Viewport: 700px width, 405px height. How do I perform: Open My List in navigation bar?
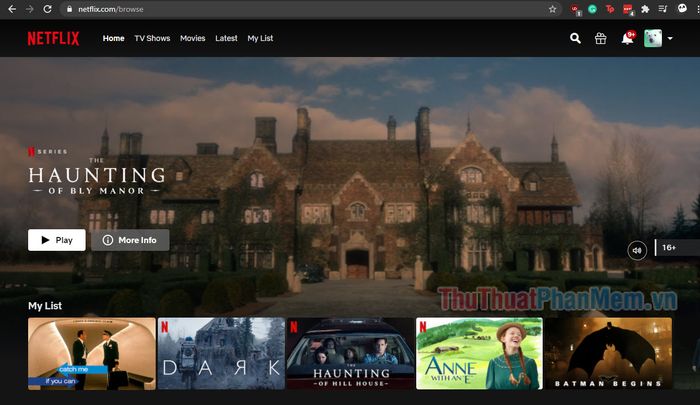(x=260, y=38)
